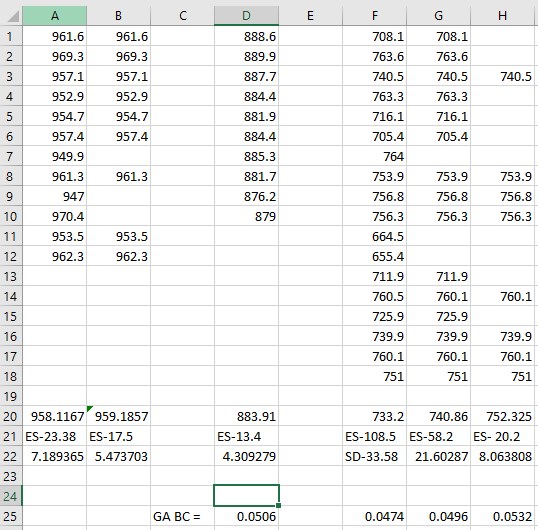Select cell F22 with SD-33.58
538x530 pixels.
pos(374,456)
